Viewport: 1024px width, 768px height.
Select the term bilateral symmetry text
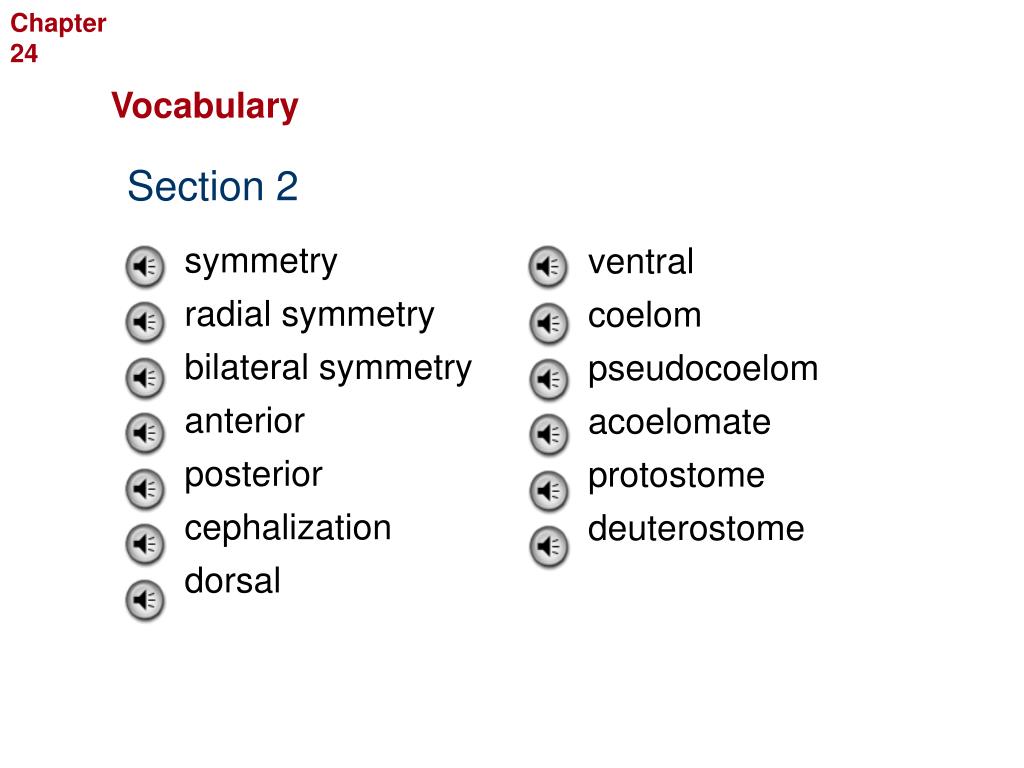pos(328,369)
